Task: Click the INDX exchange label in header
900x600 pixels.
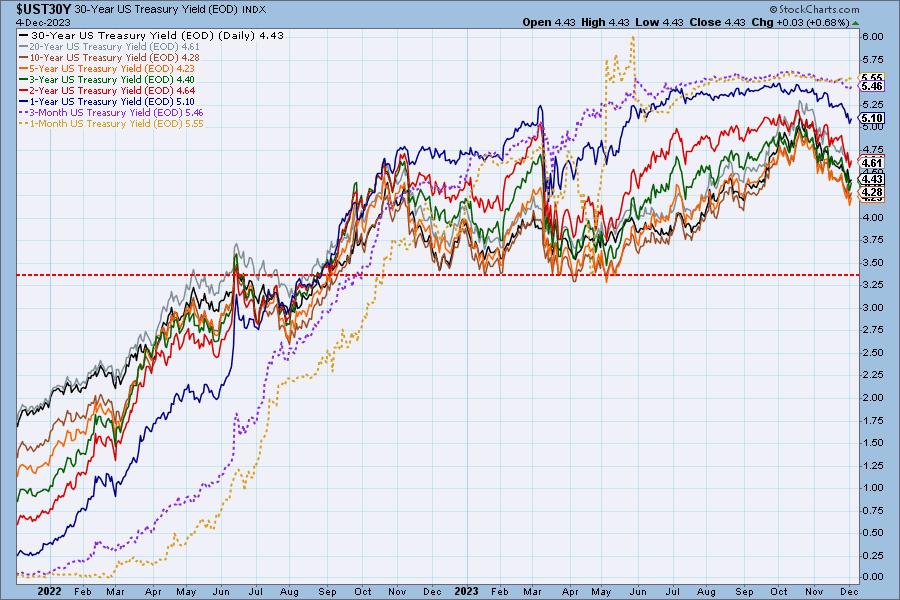Action: pyautogui.click(x=254, y=10)
